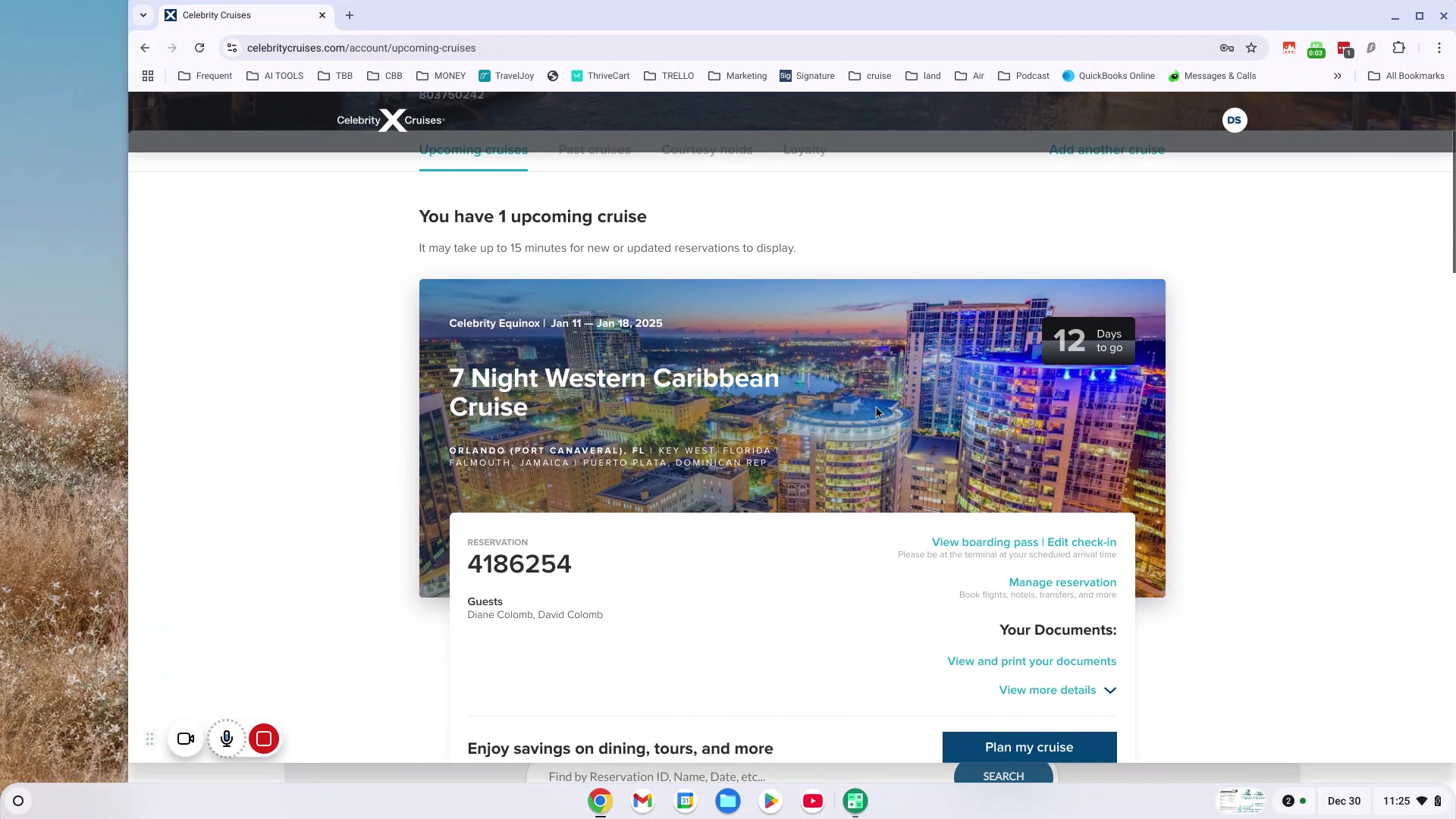Open the DS account avatar
Image resolution: width=1456 pixels, height=819 pixels.
click(1235, 120)
